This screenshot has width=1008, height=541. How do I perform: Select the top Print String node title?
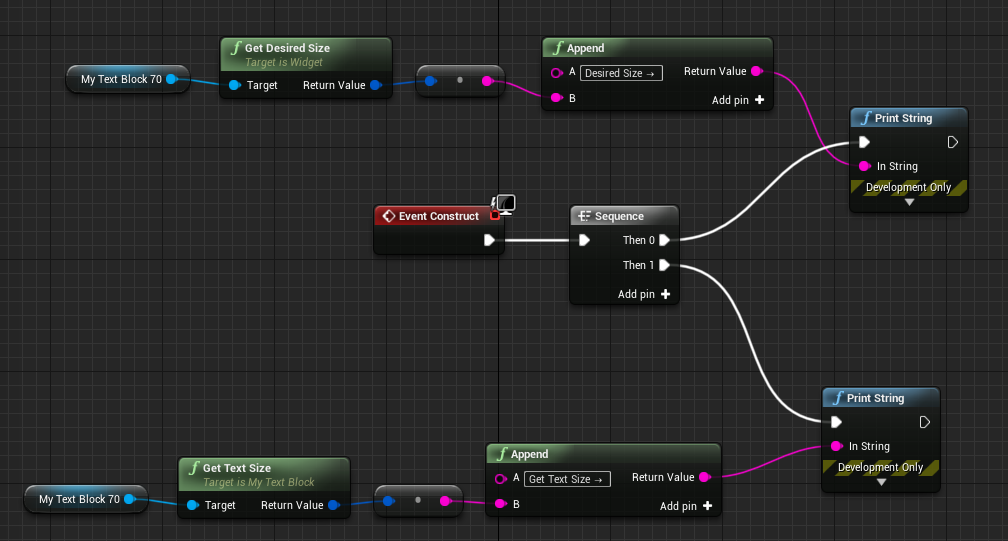(903, 118)
